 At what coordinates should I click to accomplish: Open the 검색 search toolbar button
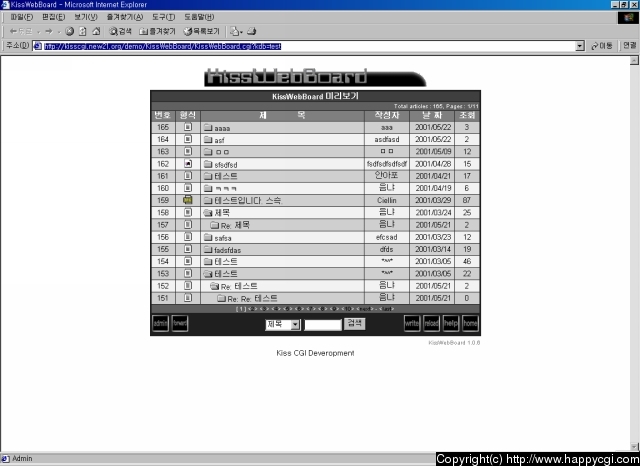(120, 31)
